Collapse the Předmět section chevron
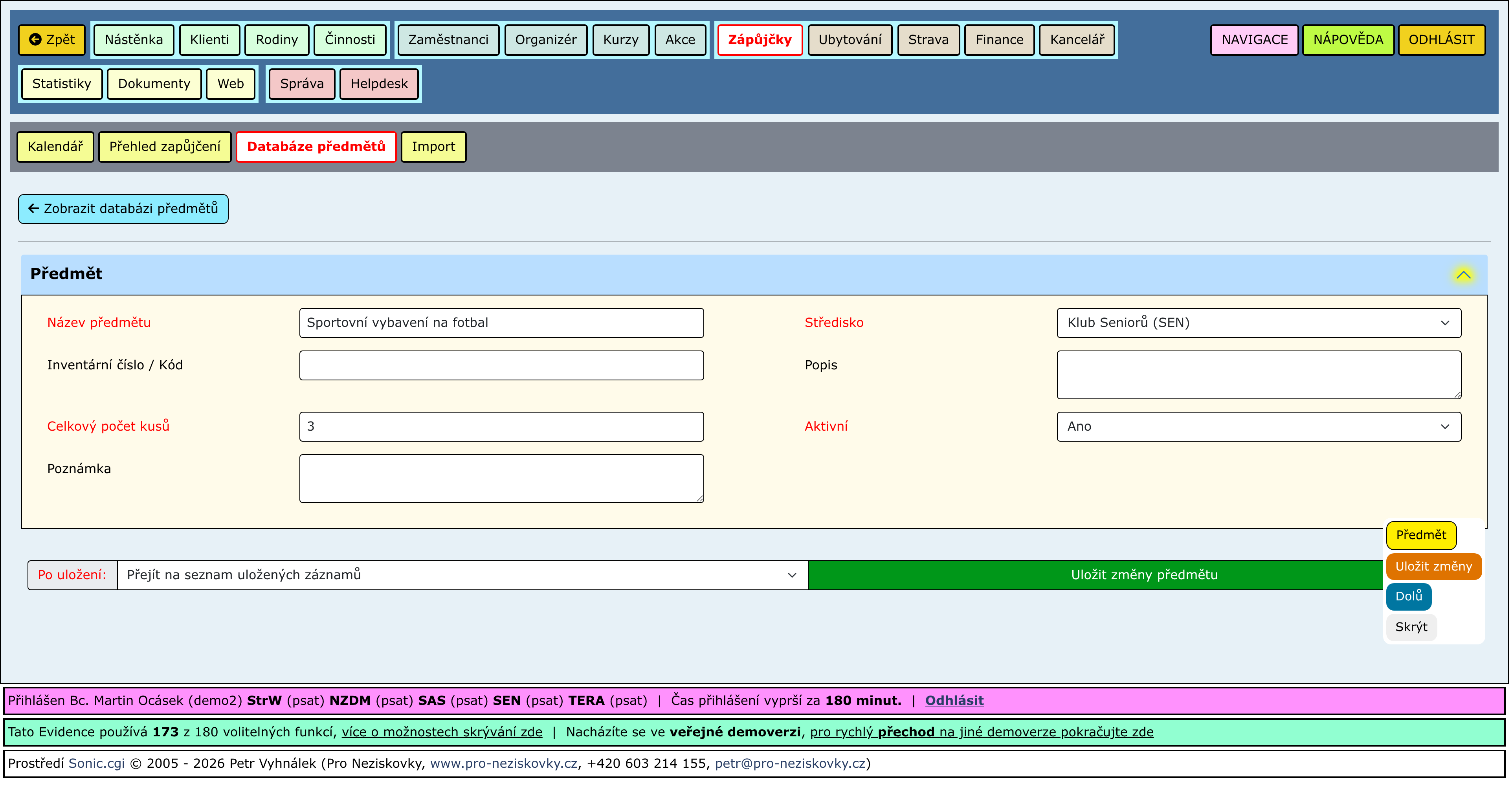The image size is (1512, 800). pyautogui.click(x=1463, y=275)
